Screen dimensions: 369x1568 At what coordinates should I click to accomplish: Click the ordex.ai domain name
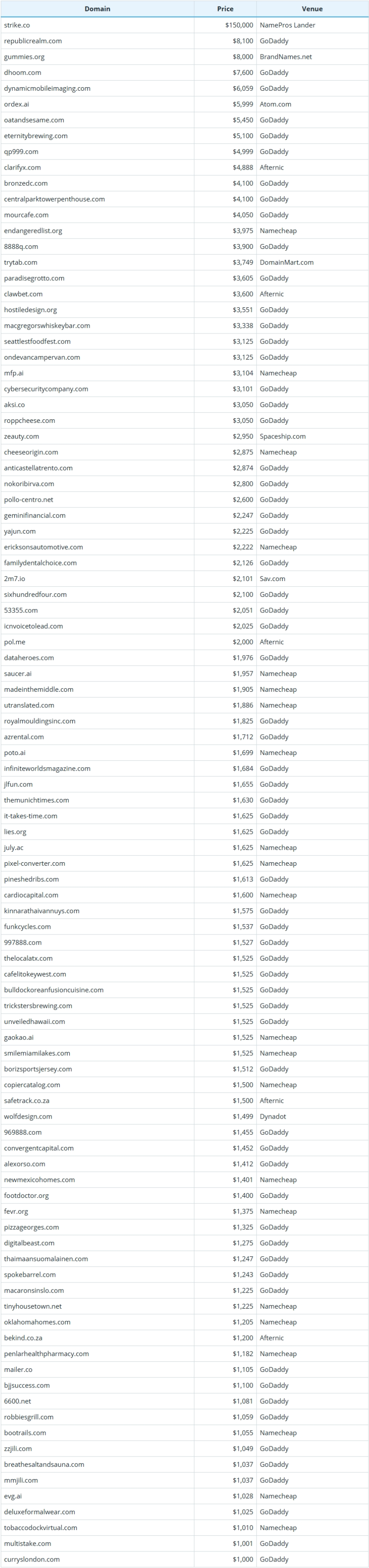17,104
